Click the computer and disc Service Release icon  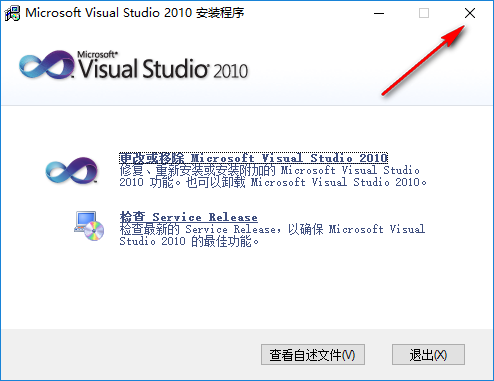coord(89,226)
